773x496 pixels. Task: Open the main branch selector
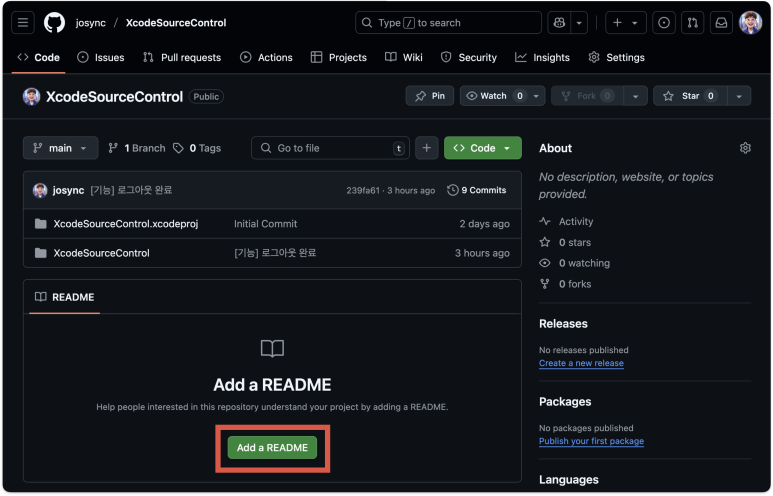[x=60, y=148]
